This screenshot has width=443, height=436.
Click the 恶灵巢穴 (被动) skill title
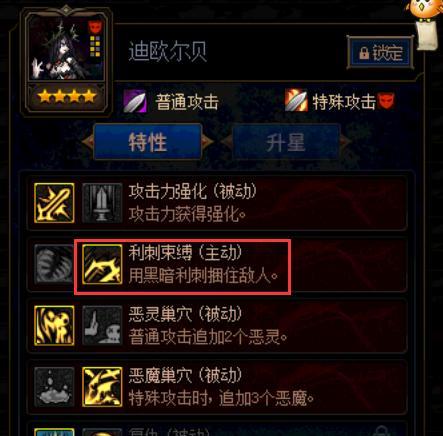coord(185,314)
